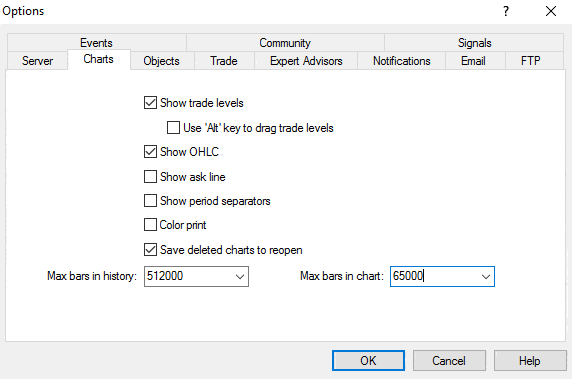The width and height of the screenshot is (572, 379).
Task: Switch to the Server tab
Action: (37, 61)
